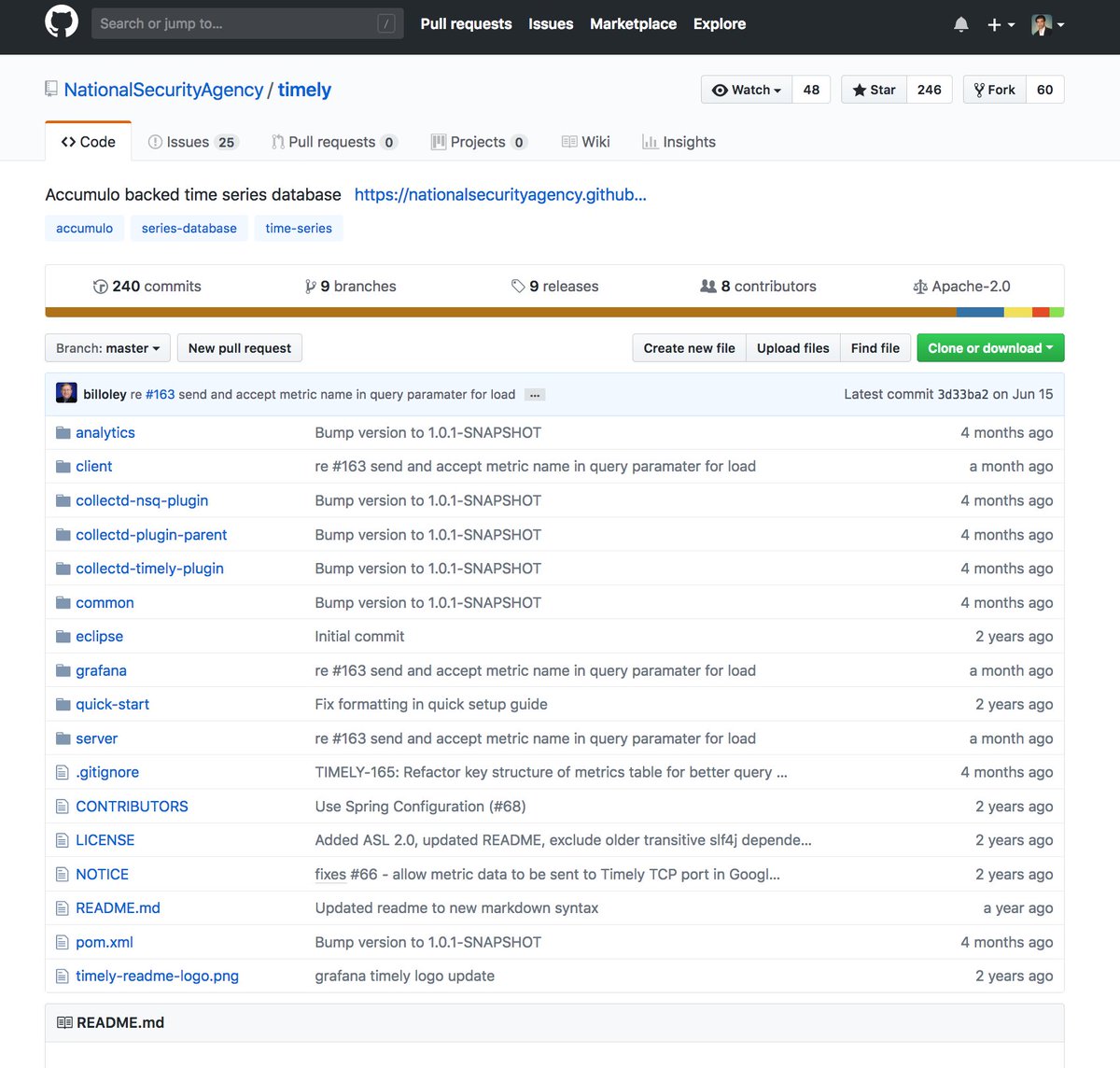Viewport: 1120px width, 1068px height.
Task: Open the quick-start folder
Action: click(112, 704)
